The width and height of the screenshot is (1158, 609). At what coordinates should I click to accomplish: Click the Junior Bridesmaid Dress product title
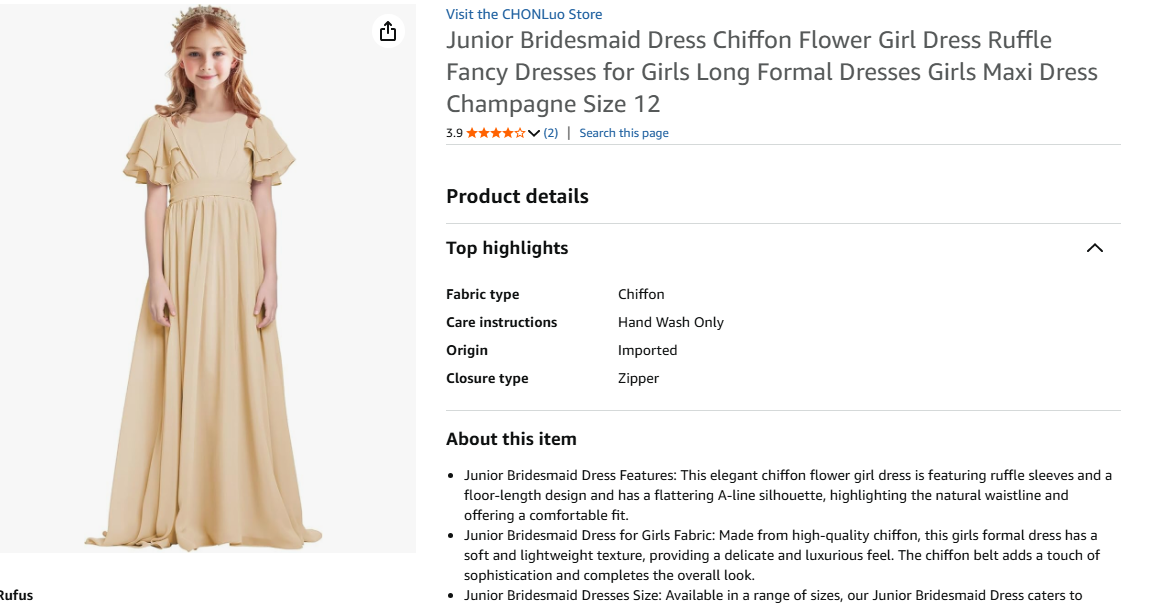[x=771, y=72]
